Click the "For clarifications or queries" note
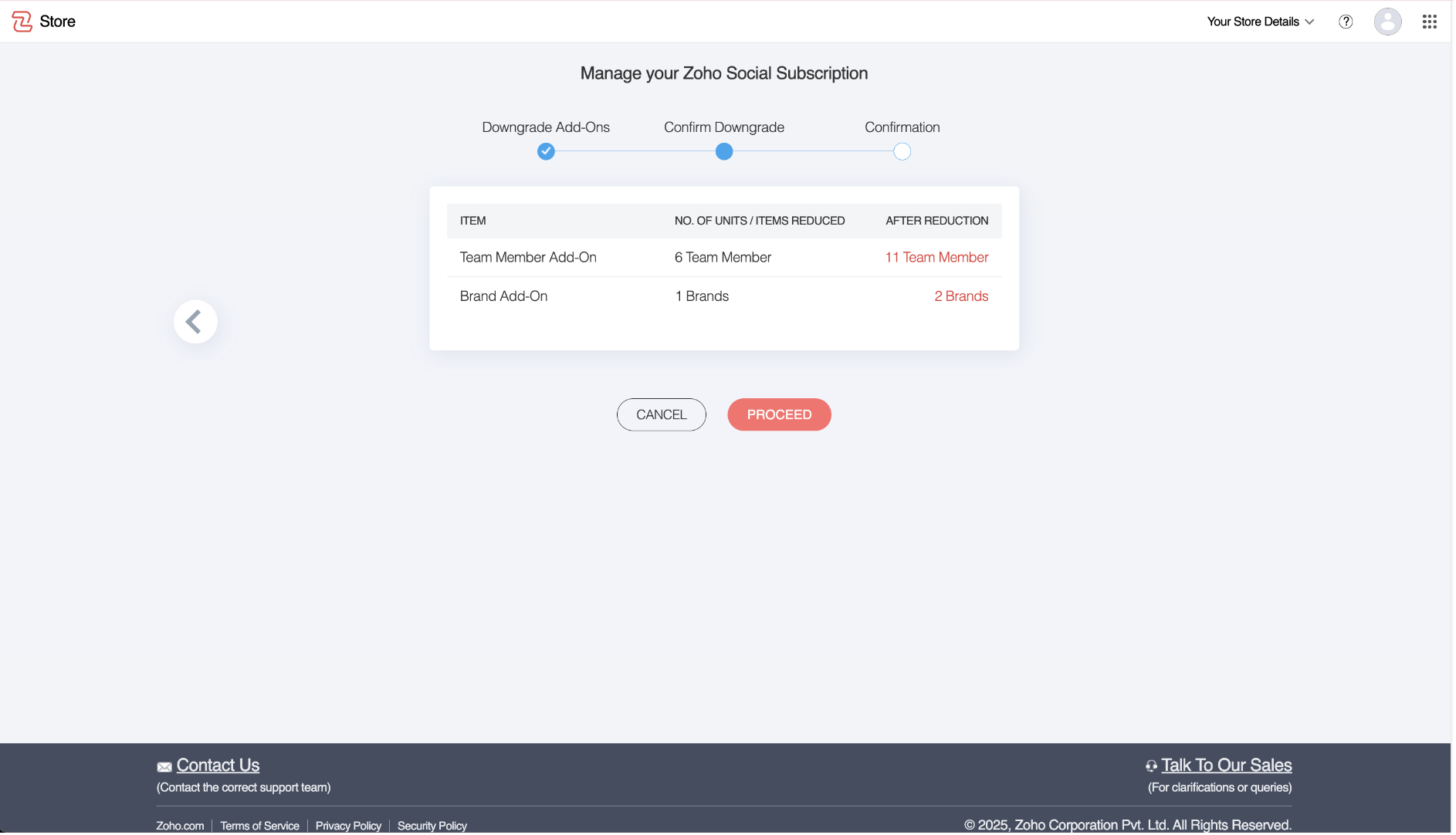Viewport: 1456px width, 835px height. tap(1220, 788)
